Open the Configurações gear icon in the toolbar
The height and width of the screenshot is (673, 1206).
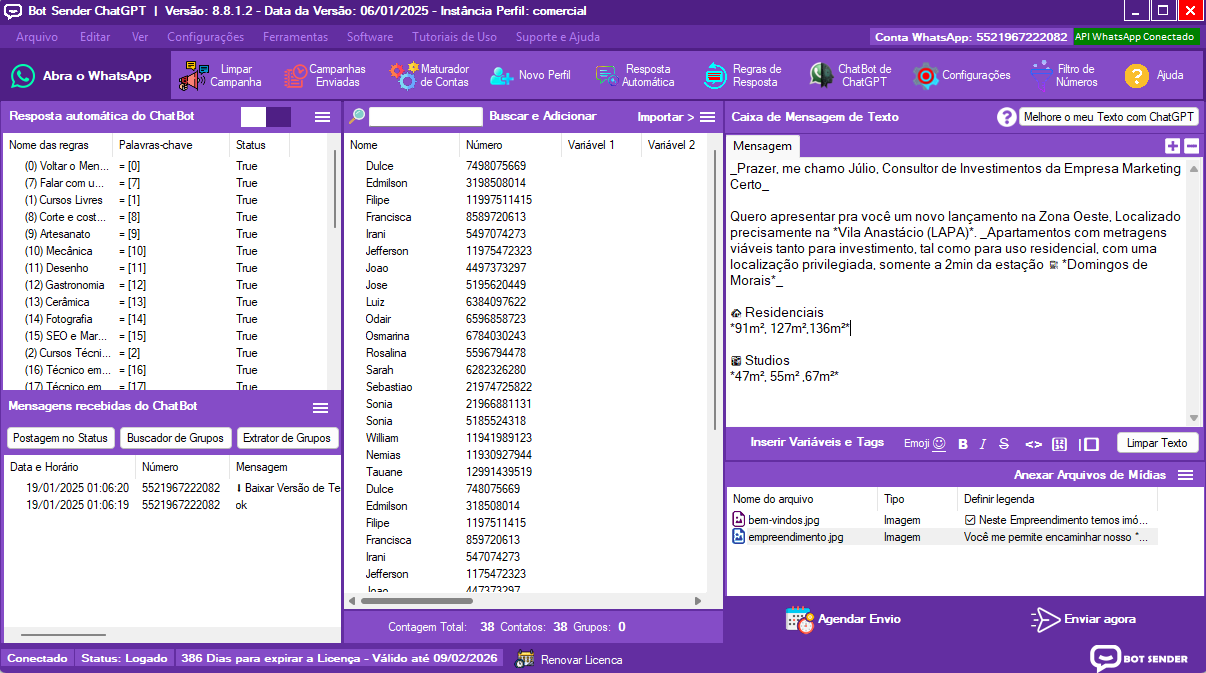click(x=926, y=76)
